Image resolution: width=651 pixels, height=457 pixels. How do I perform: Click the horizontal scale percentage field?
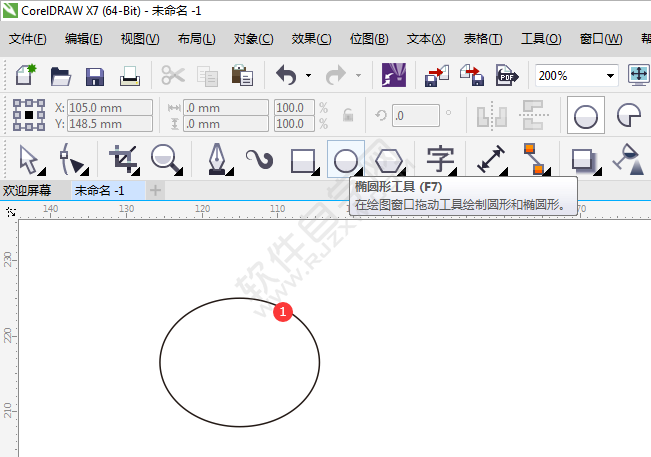coord(294,108)
